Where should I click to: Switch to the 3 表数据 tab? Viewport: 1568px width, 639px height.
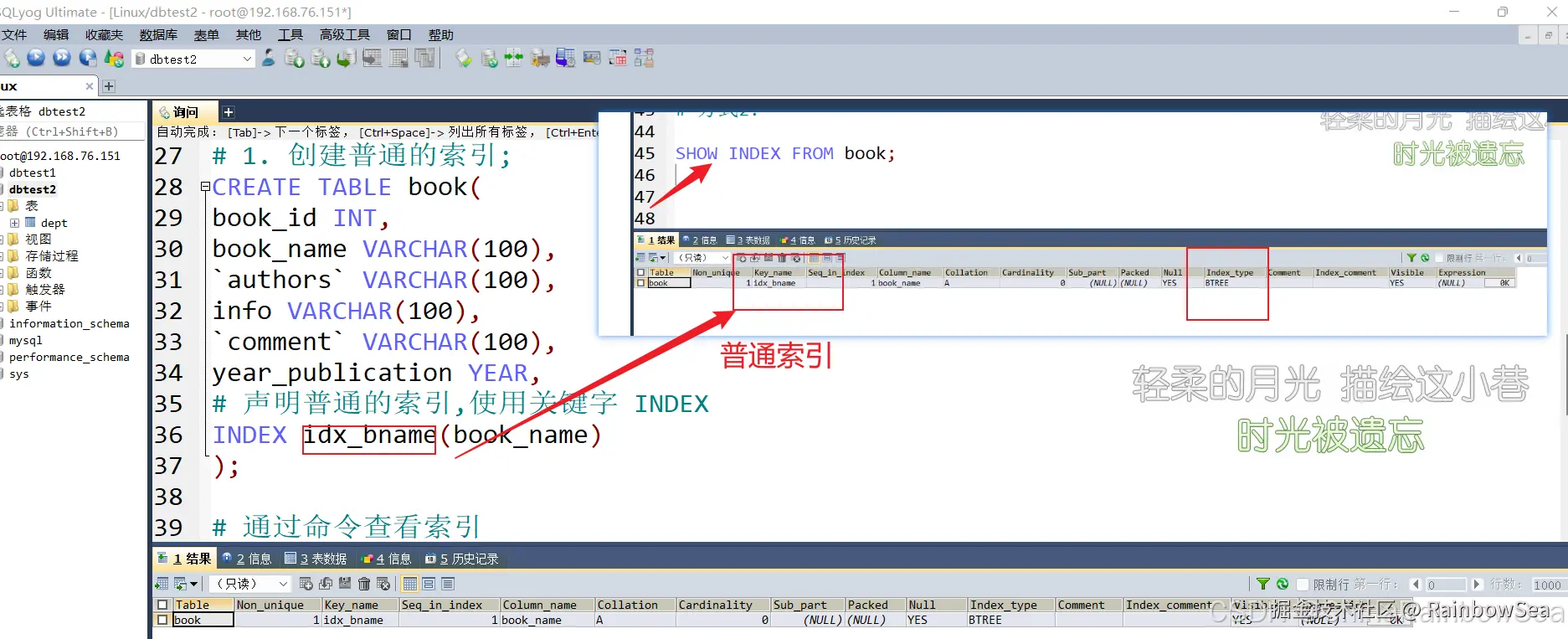(316, 559)
